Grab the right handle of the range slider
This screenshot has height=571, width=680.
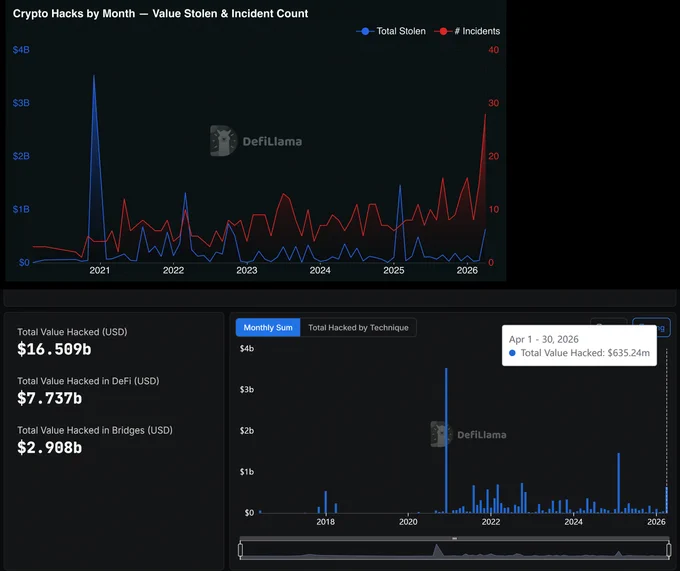668,550
